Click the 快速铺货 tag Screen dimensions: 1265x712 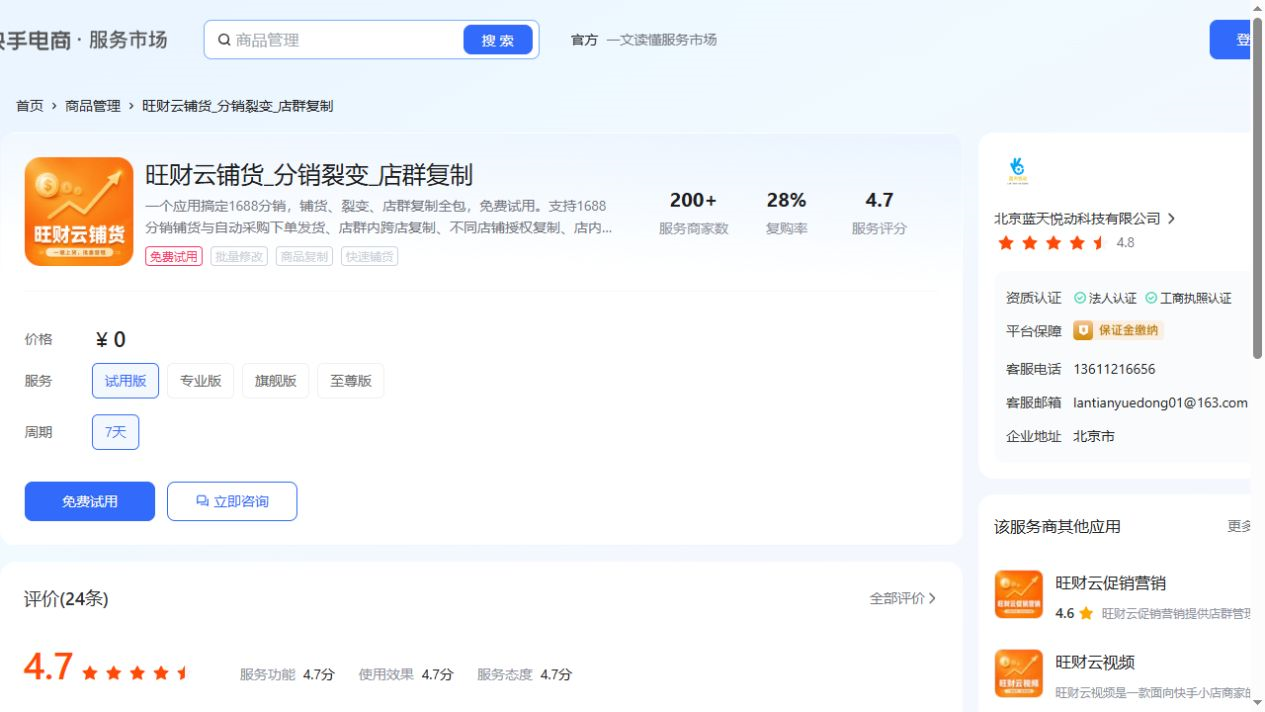(x=369, y=256)
